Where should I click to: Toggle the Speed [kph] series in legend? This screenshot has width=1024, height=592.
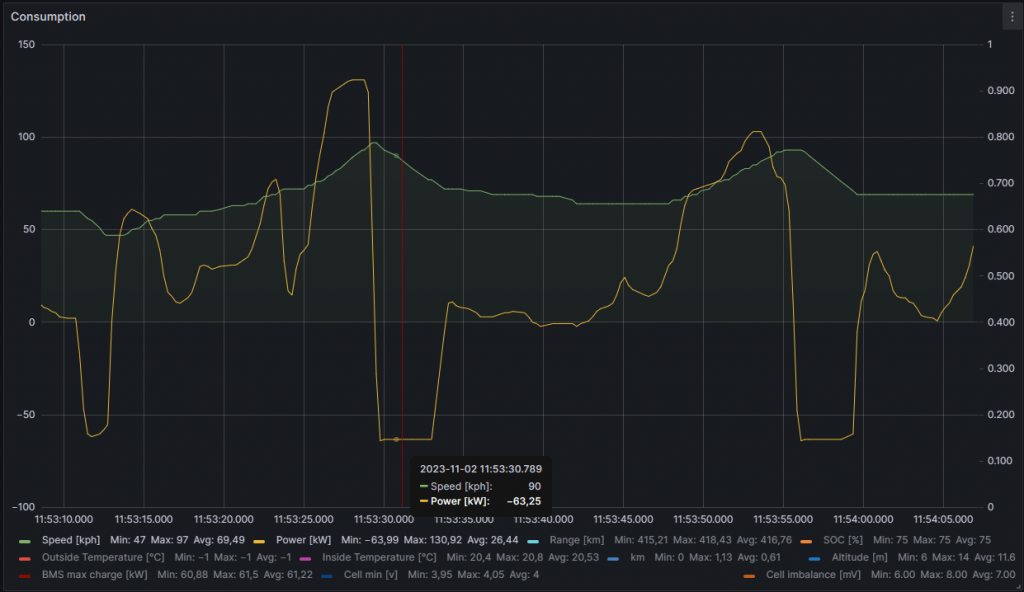click(x=71, y=540)
